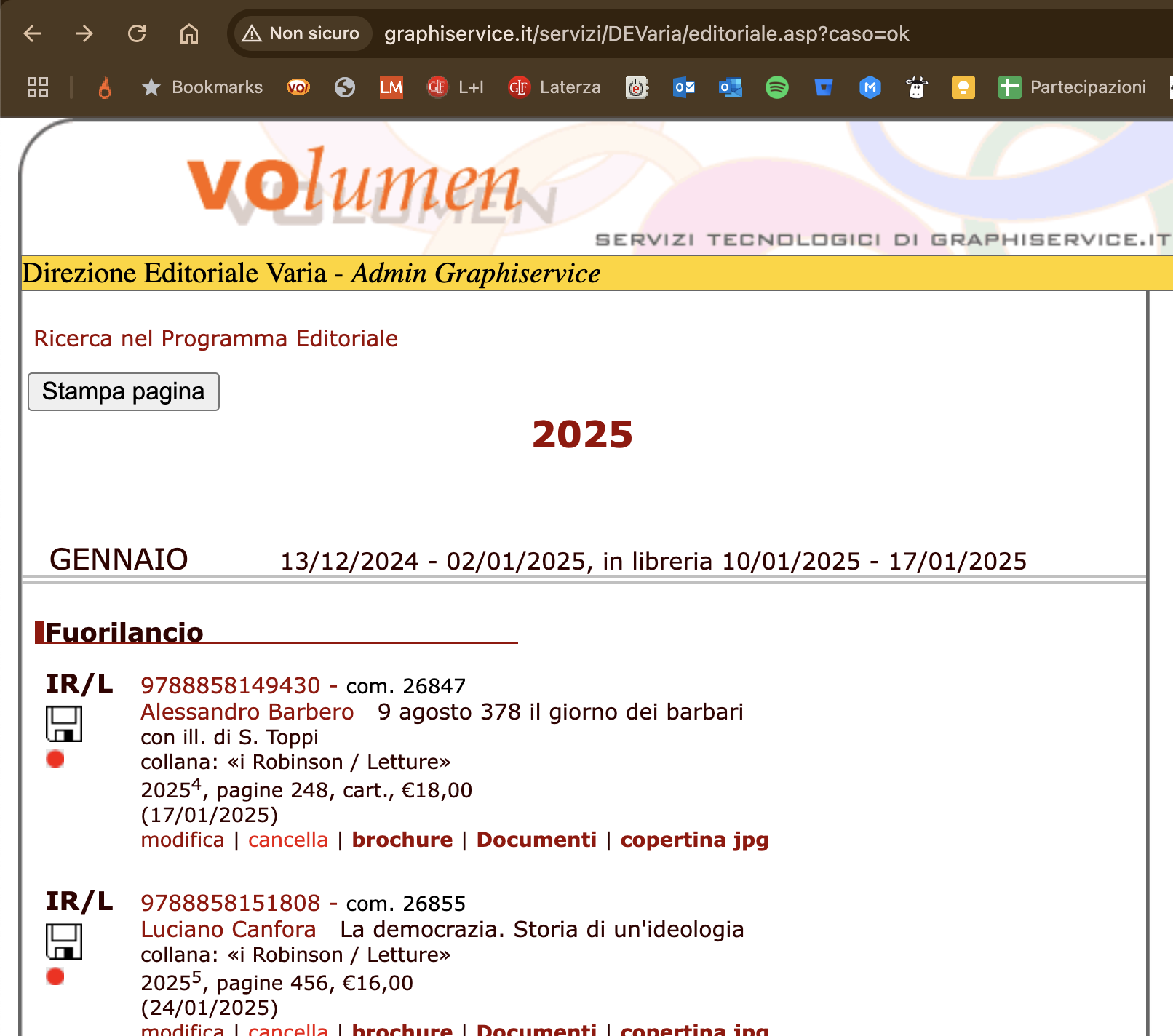
Task: Click ISBN 9788858149430 link
Action: click(230, 685)
